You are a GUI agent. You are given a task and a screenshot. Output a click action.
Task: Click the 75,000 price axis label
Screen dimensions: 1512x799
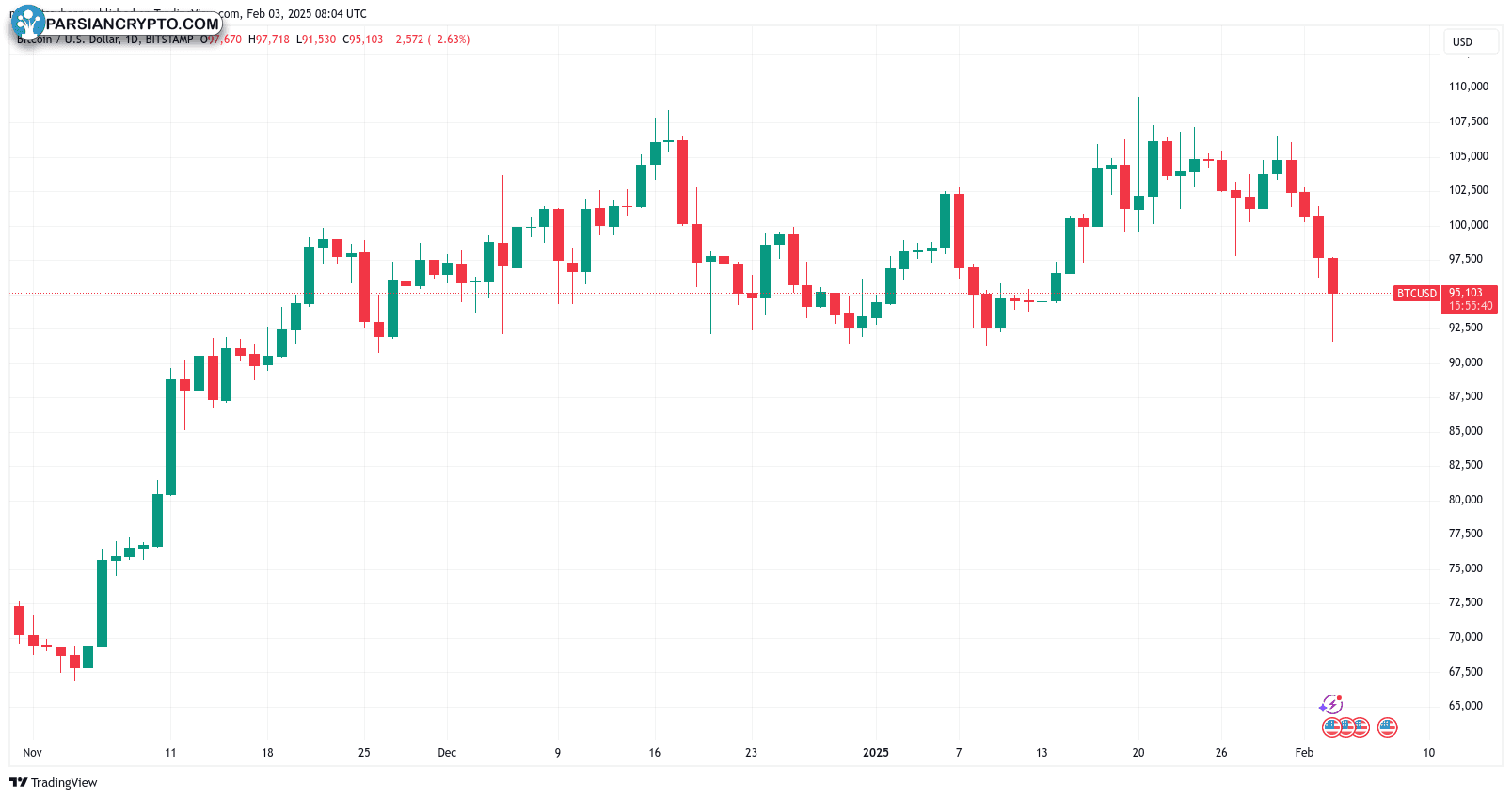click(1466, 568)
